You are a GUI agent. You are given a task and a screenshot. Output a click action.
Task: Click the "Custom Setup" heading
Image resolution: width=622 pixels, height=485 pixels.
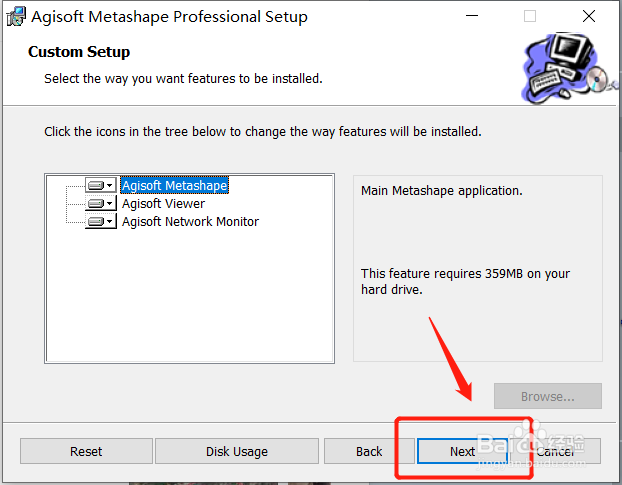click(x=79, y=52)
